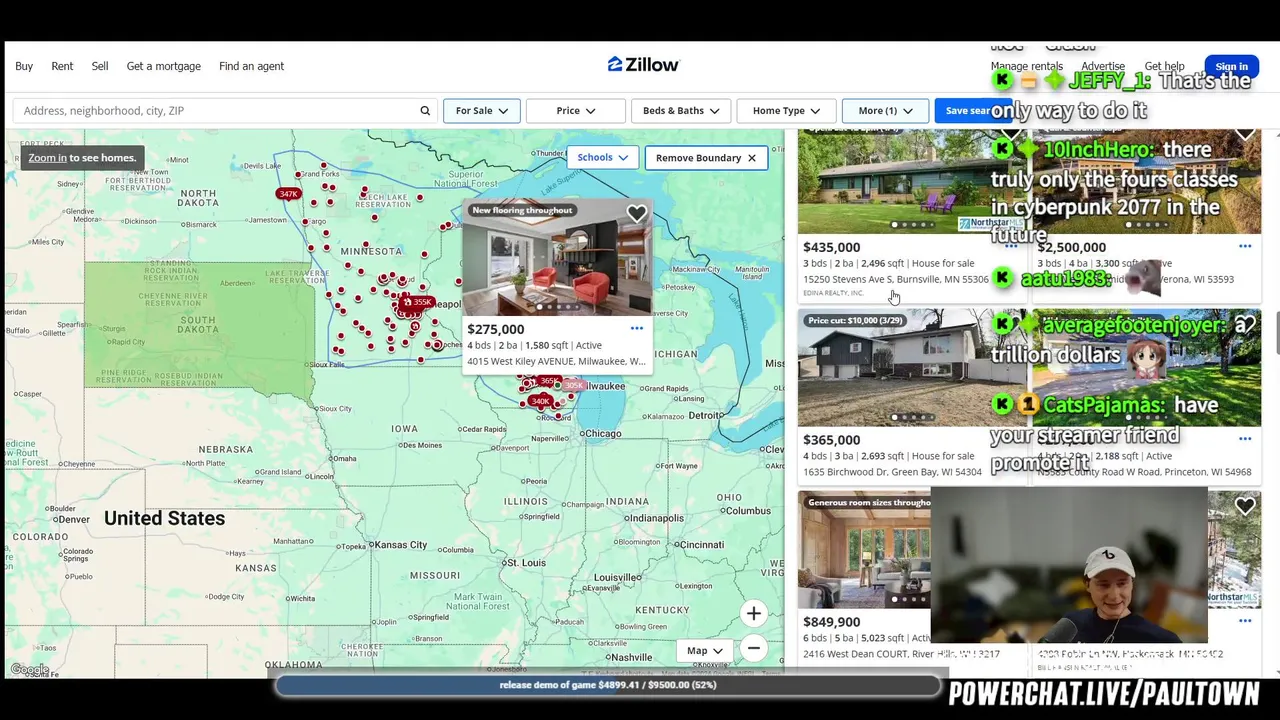This screenshot has height=720, width=1280.
Task: Click the County Road W Princeton address
Action: tap(1144, 472)
